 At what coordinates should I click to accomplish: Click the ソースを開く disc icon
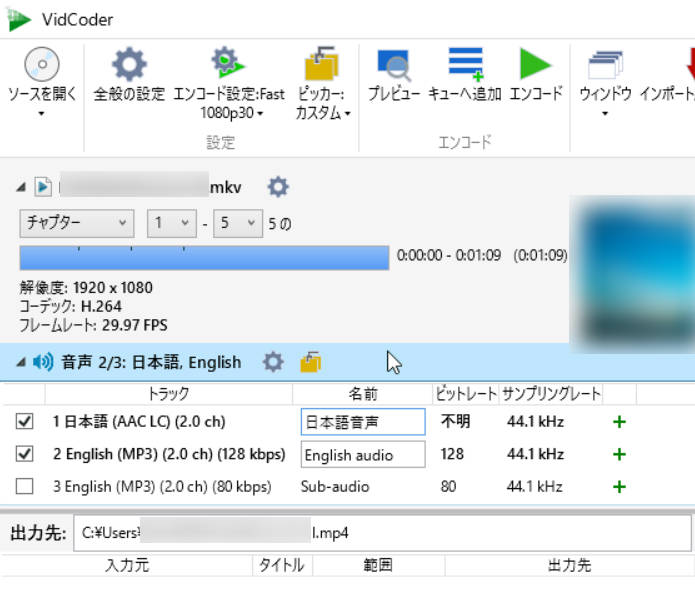click(42, 64)
